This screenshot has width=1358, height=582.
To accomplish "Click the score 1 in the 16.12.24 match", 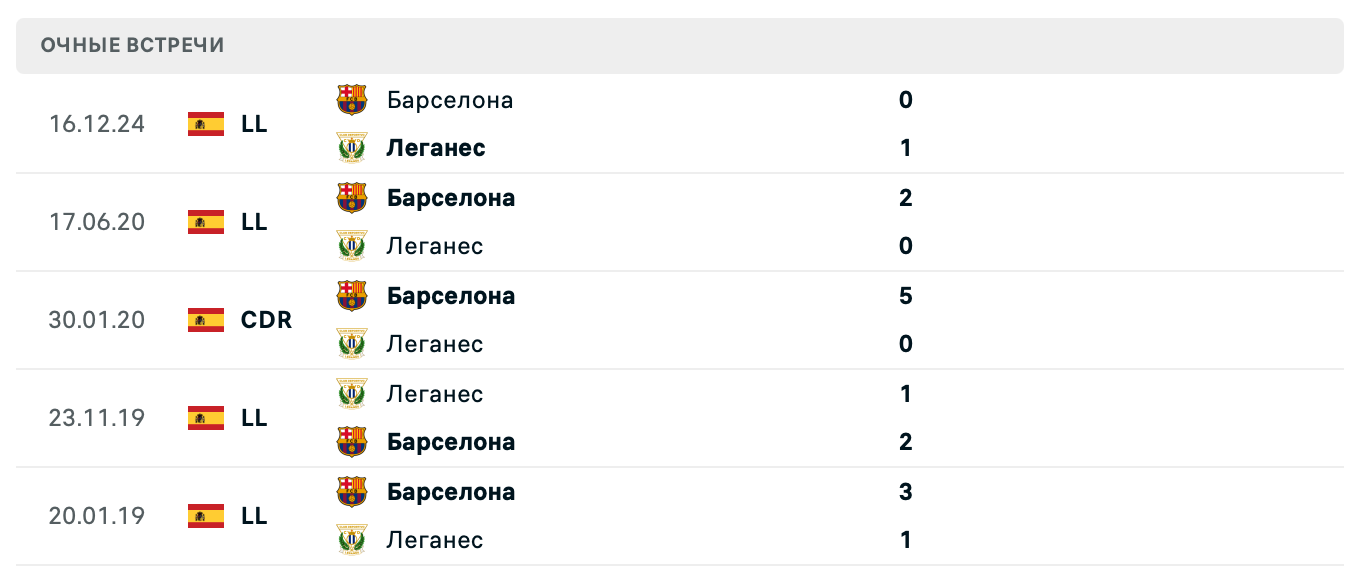I will [905, 146].
